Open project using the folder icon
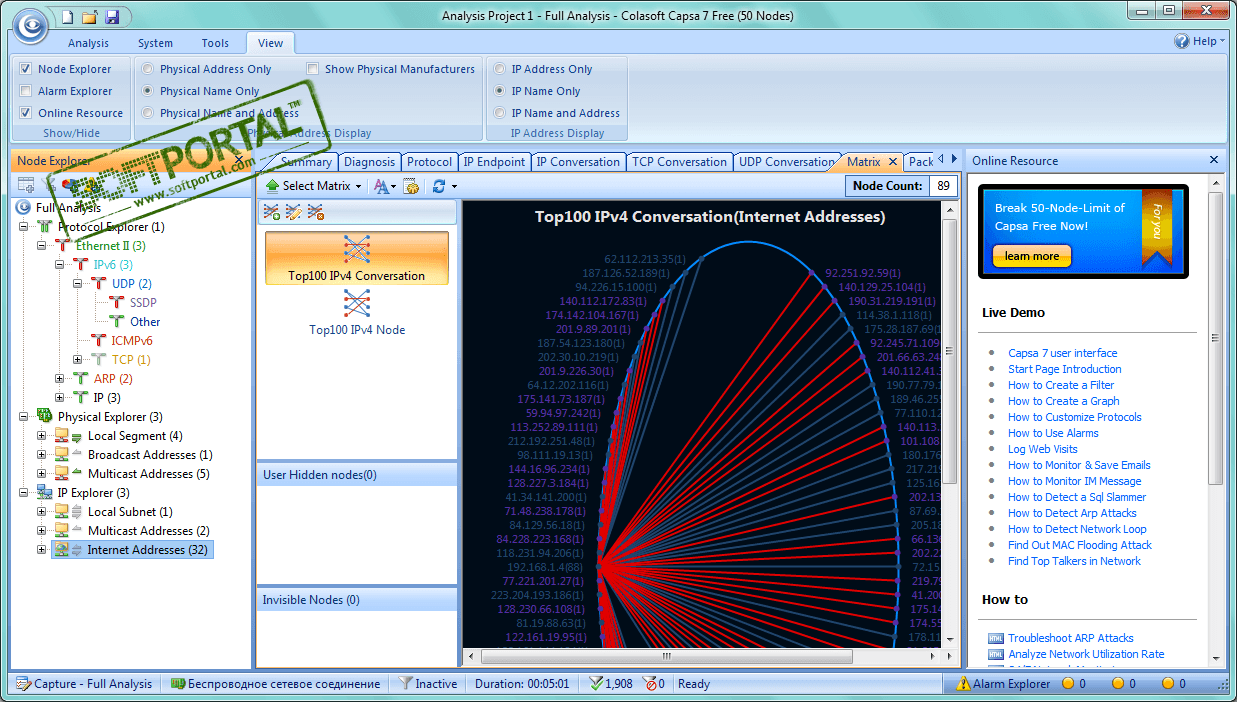Screen dimensions: 1237x702 tap(89, 17)
